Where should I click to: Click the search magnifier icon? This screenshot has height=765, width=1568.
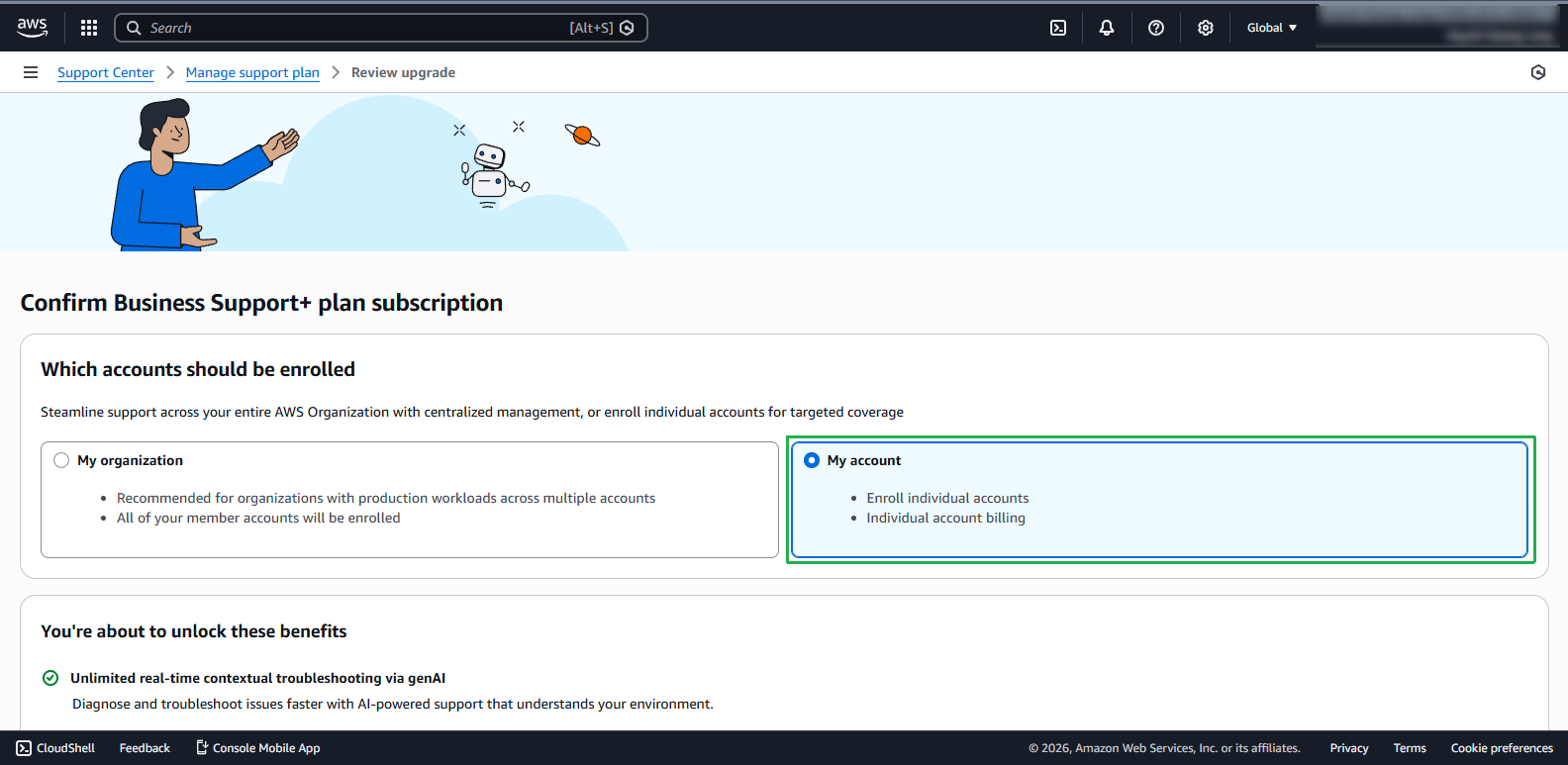pos(134,28)
